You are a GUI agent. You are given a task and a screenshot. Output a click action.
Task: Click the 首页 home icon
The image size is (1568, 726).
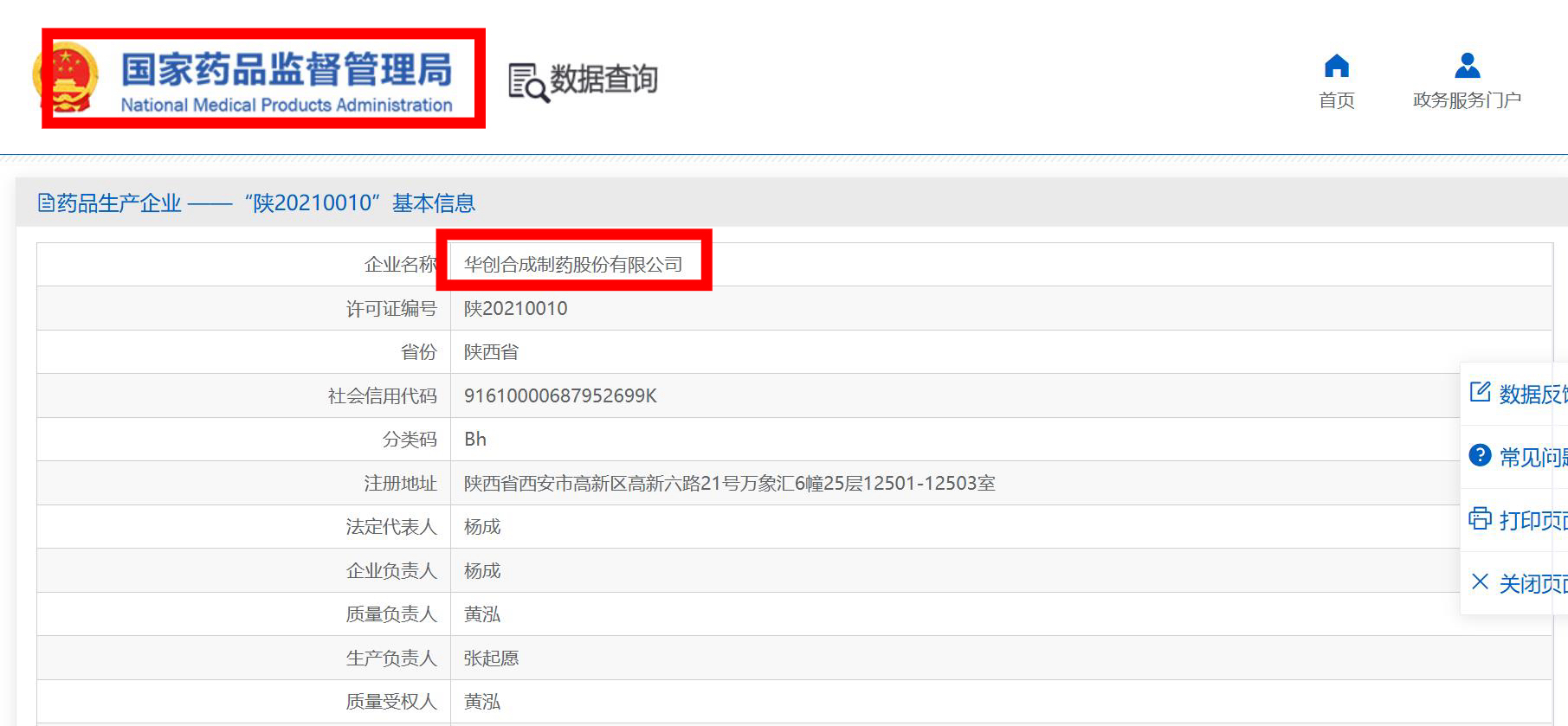(x=1337, y=66)
